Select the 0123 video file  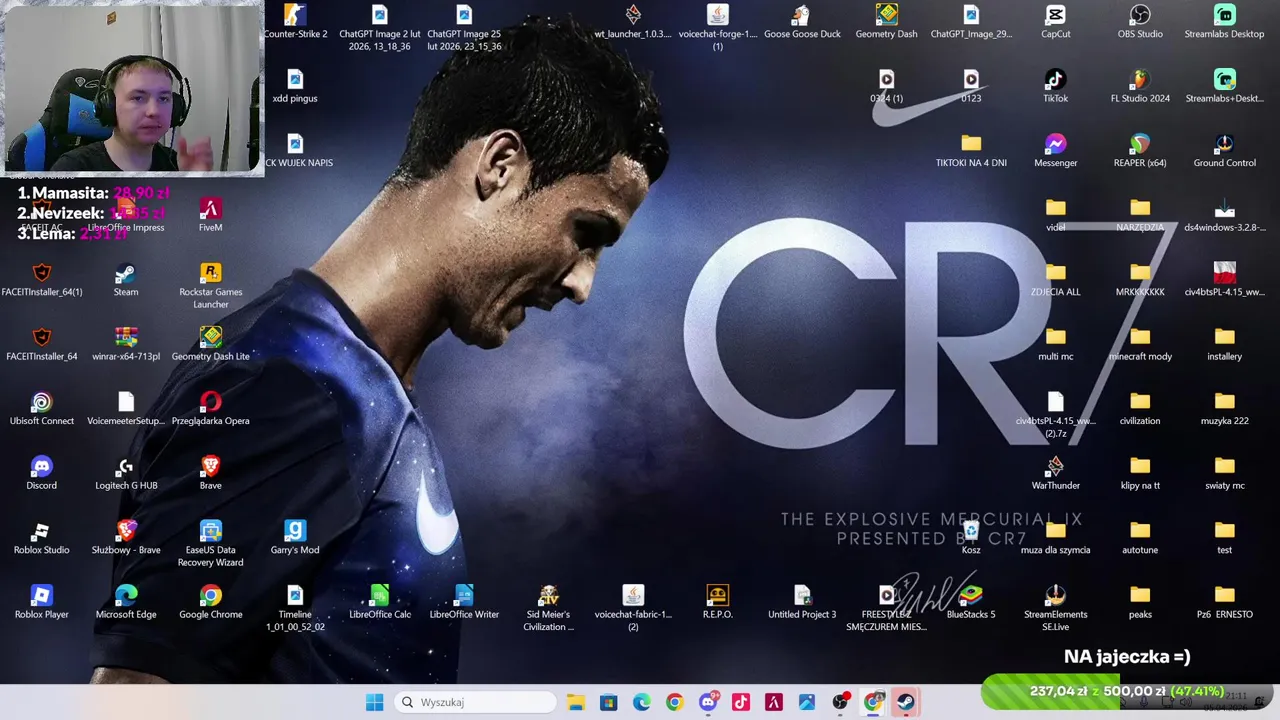[971, 86]
